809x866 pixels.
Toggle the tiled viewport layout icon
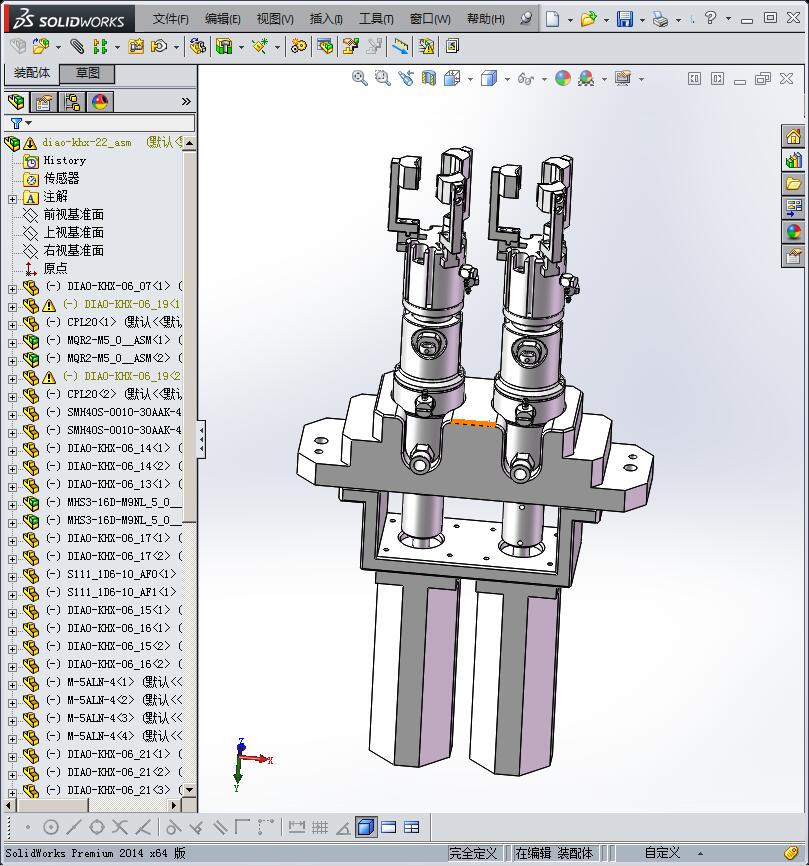411,827
